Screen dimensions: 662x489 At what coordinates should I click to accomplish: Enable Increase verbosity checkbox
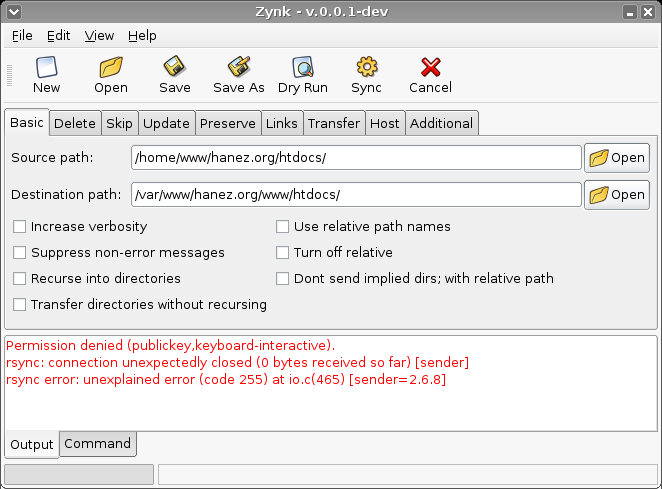19,226
